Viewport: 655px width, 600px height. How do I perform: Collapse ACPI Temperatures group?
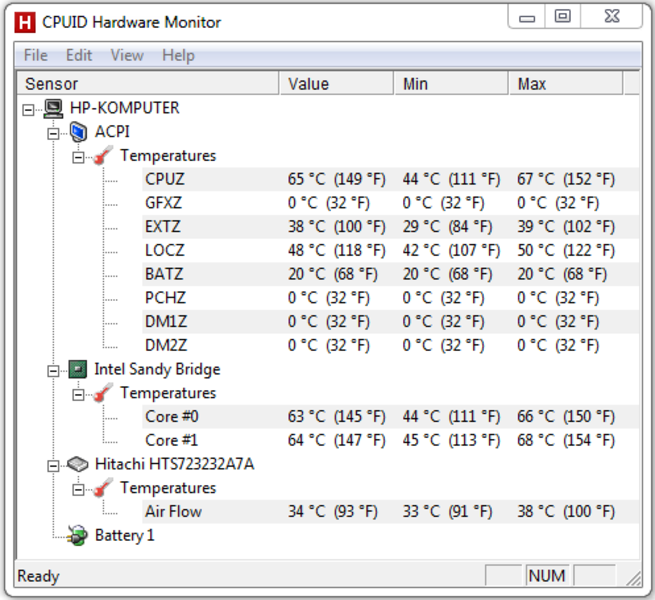pos(79,158)
